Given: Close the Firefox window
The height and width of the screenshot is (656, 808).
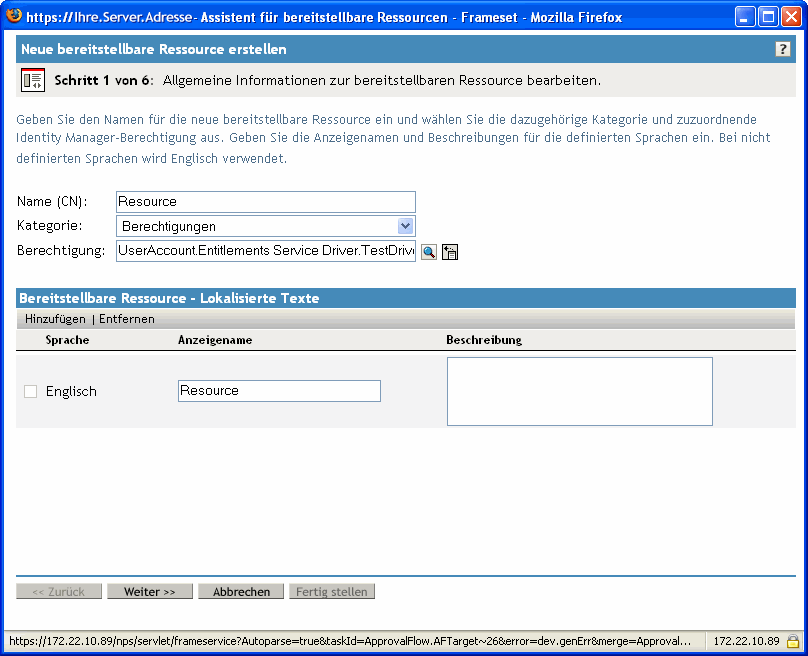Looking at the screenshot, I should click(x=791, y=17).
